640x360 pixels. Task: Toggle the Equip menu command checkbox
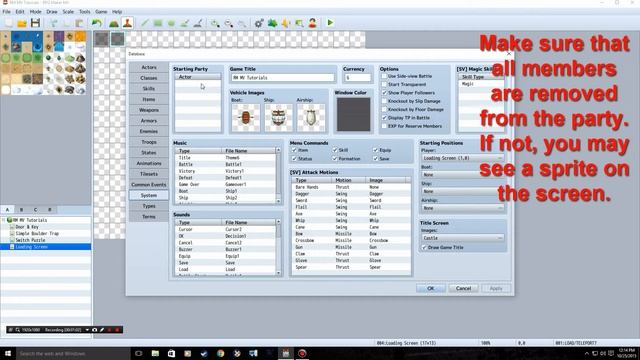[375, 150]
